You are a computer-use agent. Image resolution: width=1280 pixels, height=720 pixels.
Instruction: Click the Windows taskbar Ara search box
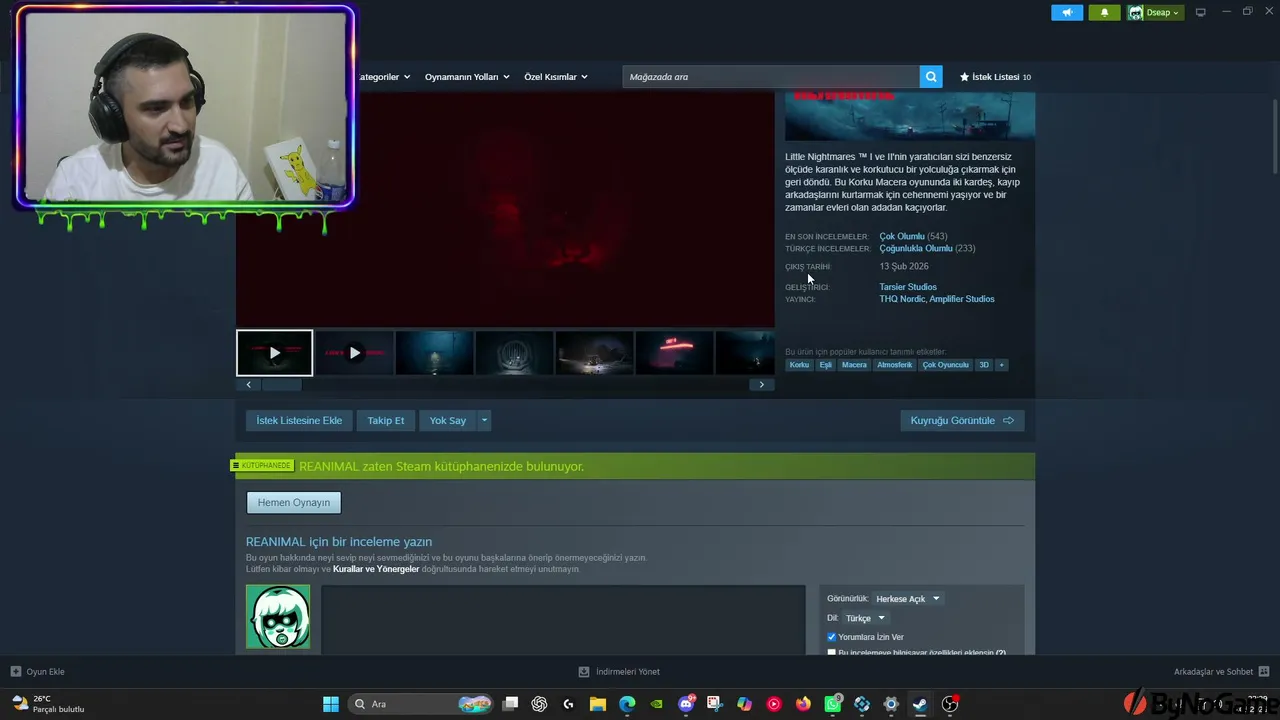[x=422, y=704]
